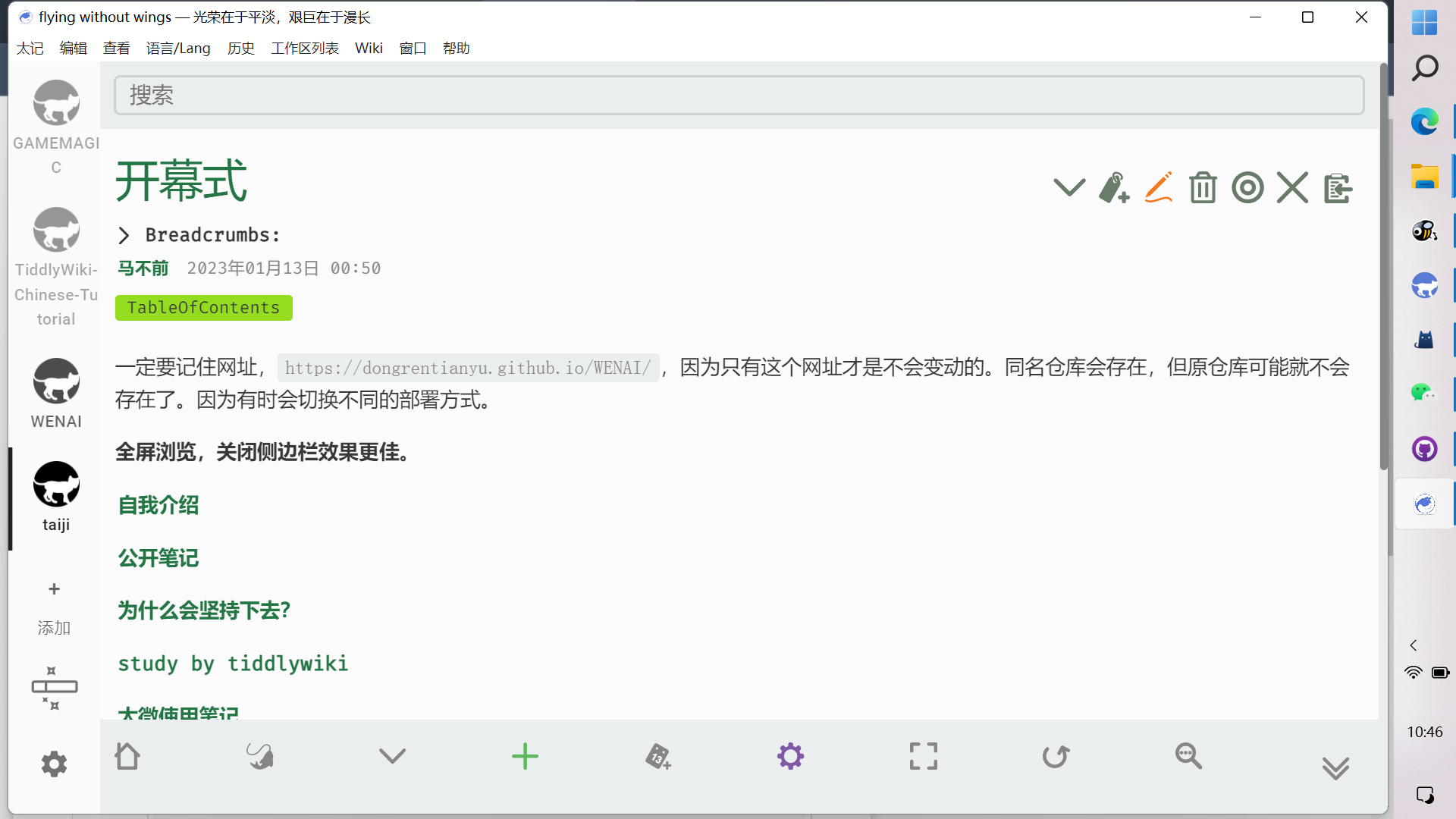Click the TableOfContents tag
The image size is (1456, 819).
click(203, 308)
